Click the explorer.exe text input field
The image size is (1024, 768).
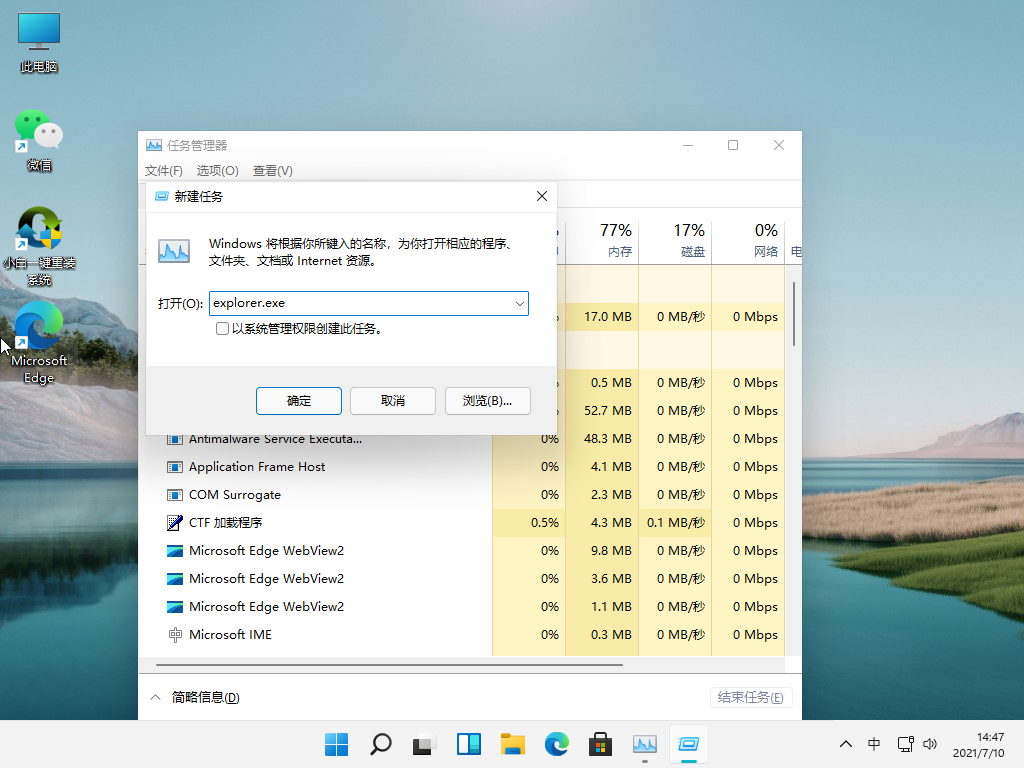360,303
